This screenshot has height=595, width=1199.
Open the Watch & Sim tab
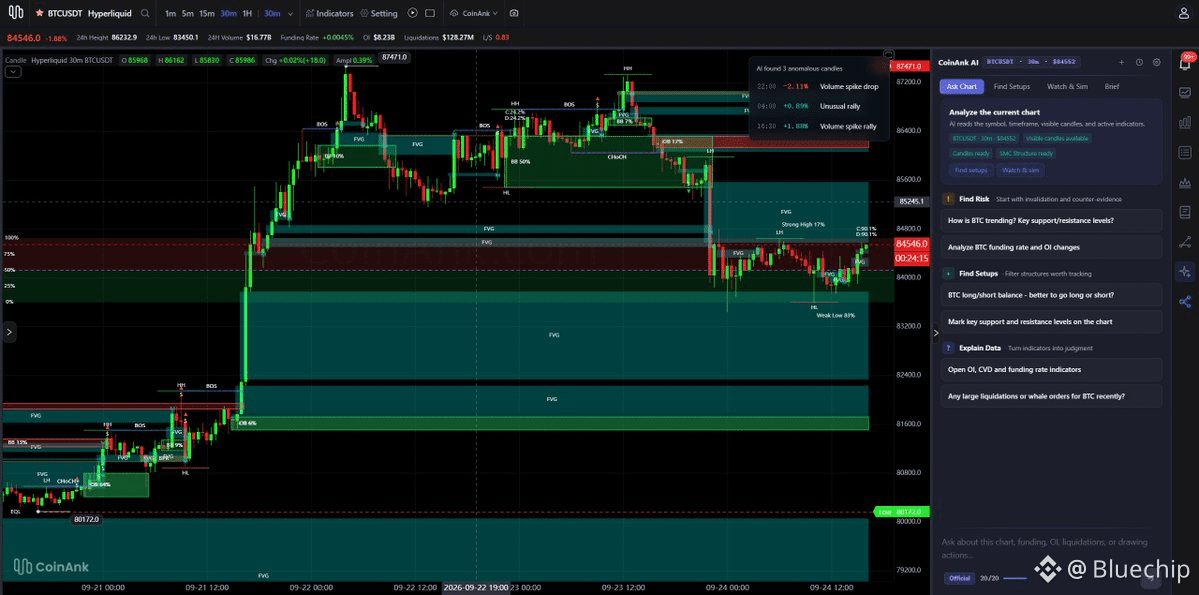click(x=1066, y=86)
